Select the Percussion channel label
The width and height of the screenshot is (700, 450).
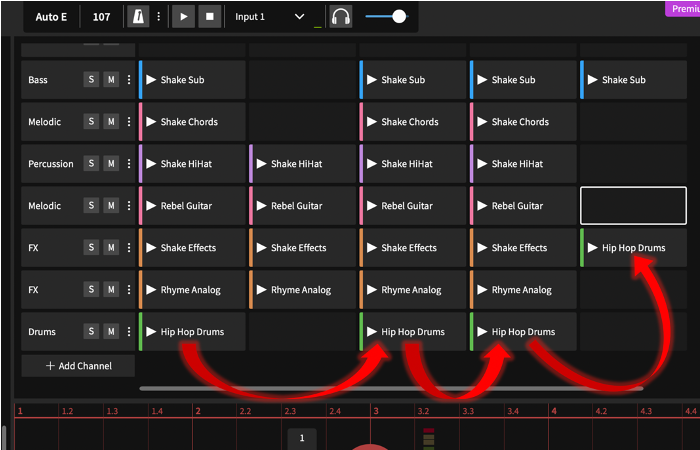tap(51, 164)
